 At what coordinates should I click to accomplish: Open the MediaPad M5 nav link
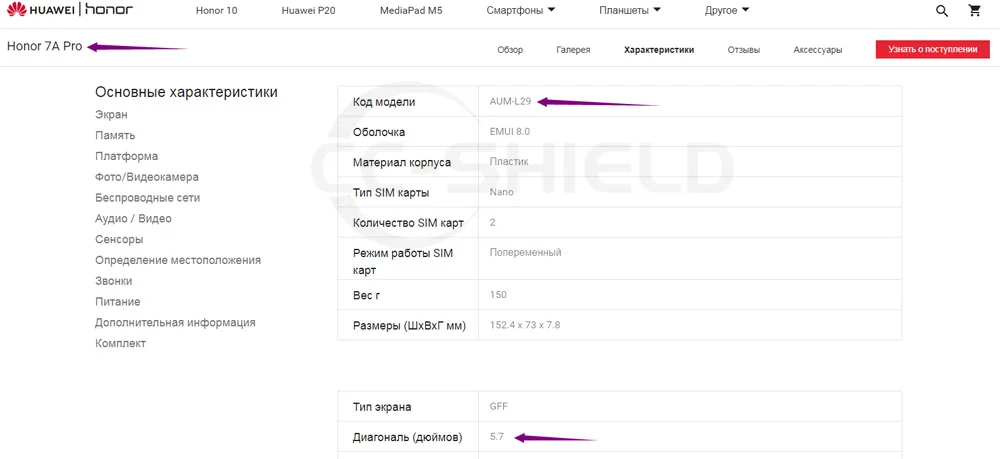[x=411, y=11]
